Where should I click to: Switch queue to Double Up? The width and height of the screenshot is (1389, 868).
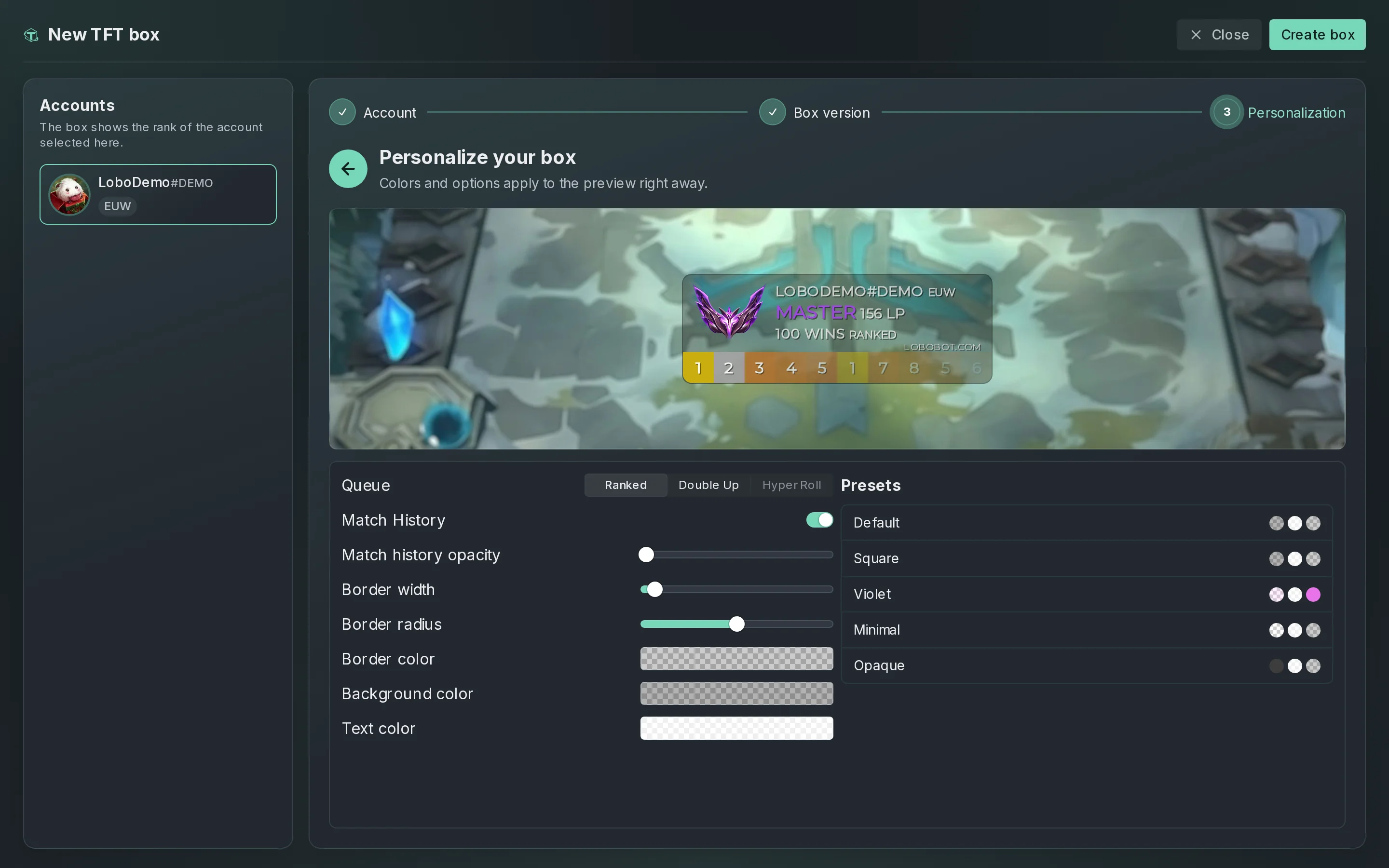click(708, 485)
